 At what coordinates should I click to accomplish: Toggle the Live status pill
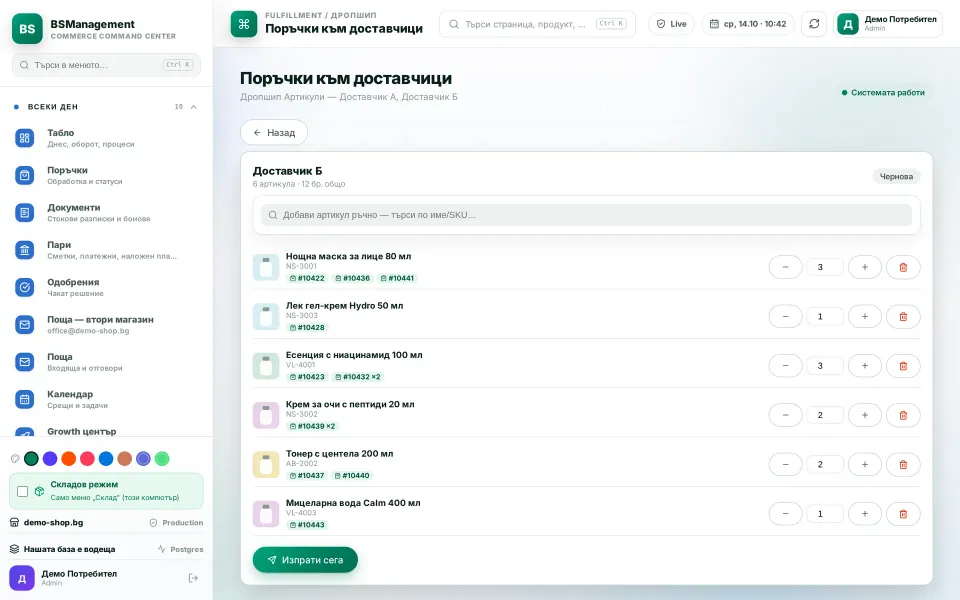point(671,24)
